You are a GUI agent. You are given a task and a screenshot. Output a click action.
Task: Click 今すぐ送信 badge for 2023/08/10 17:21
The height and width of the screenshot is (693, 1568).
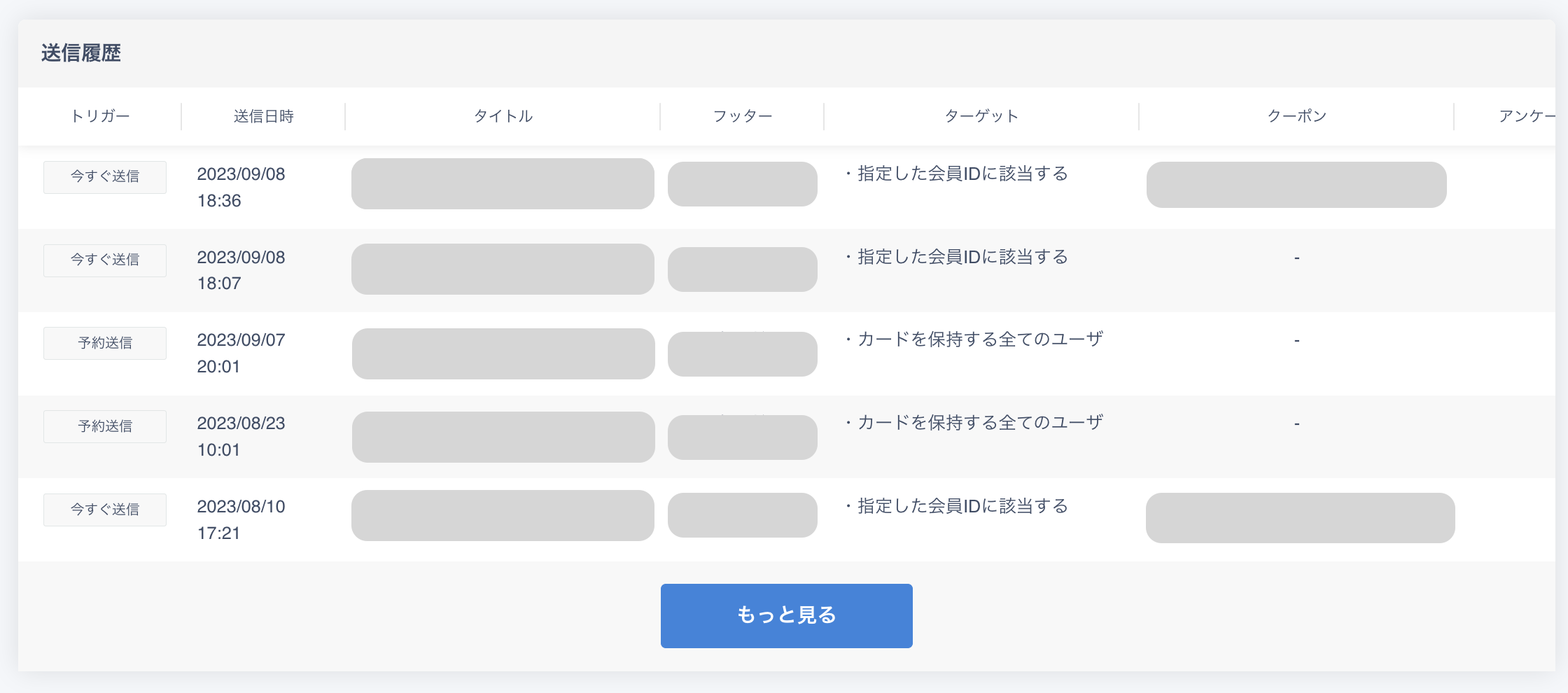coord(105,510)
